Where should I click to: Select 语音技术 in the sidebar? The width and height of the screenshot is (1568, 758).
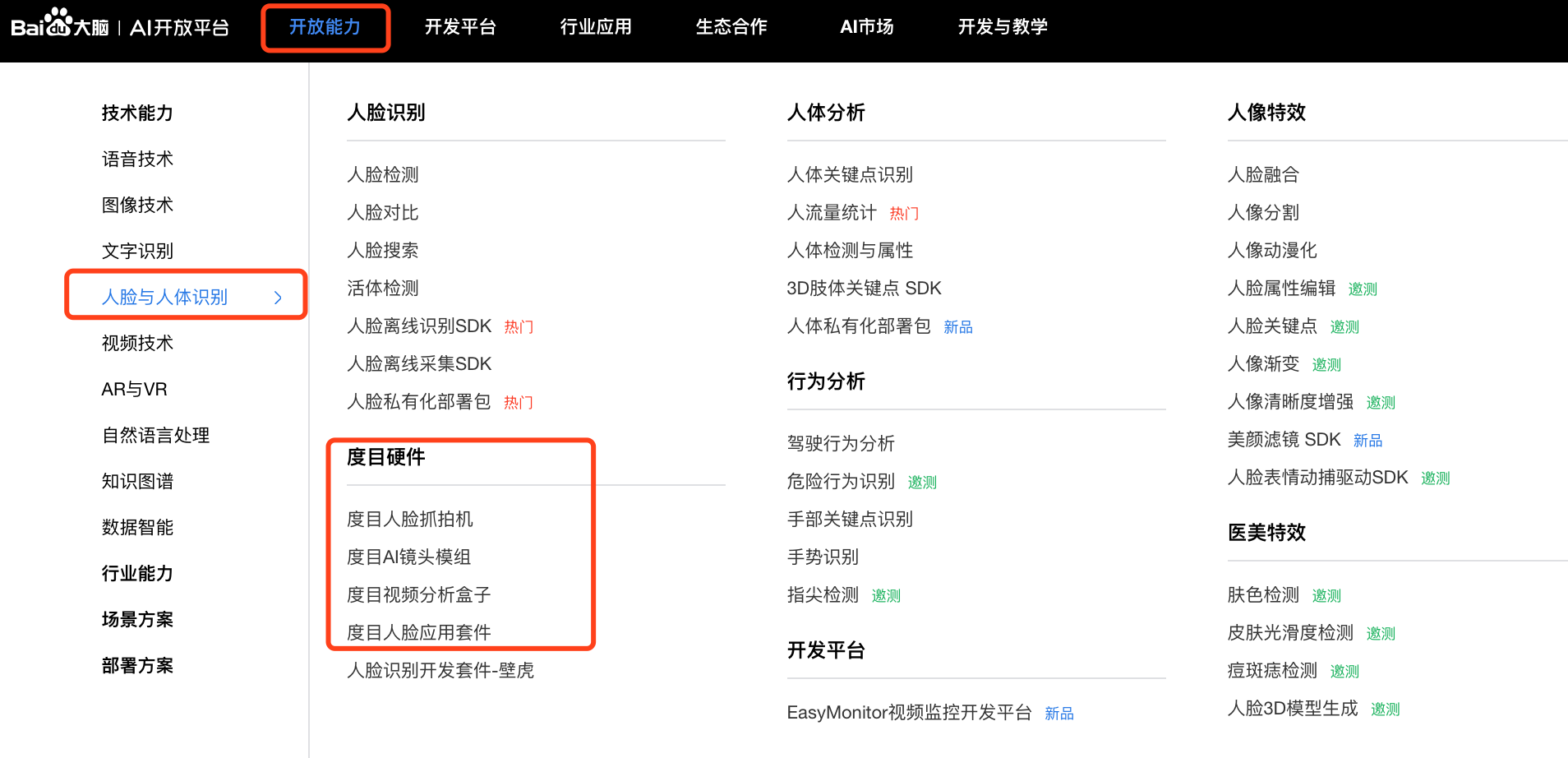[x=137, y=159]
